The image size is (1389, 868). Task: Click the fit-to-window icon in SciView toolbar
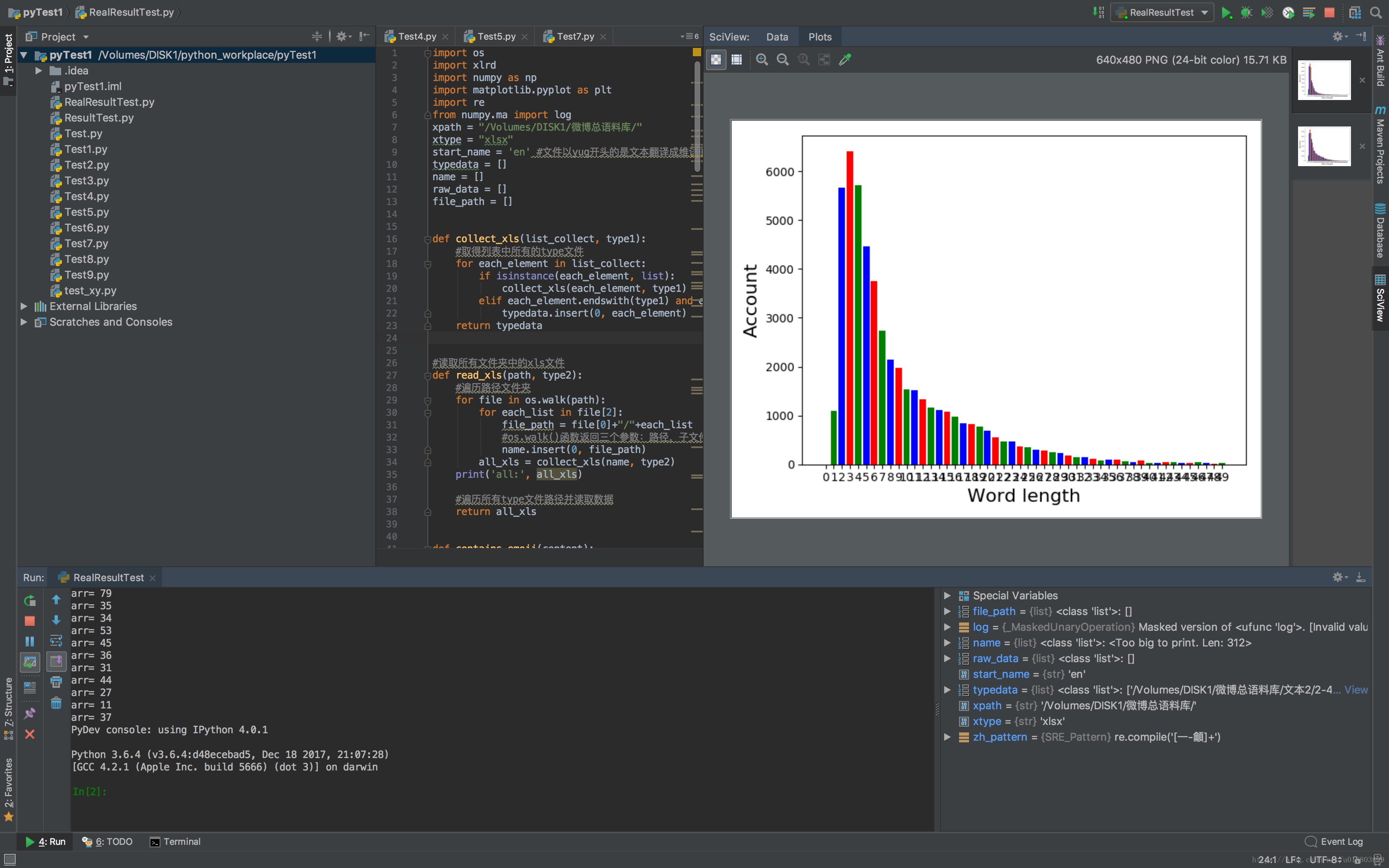pyautogui.click(x=824, y=59)
